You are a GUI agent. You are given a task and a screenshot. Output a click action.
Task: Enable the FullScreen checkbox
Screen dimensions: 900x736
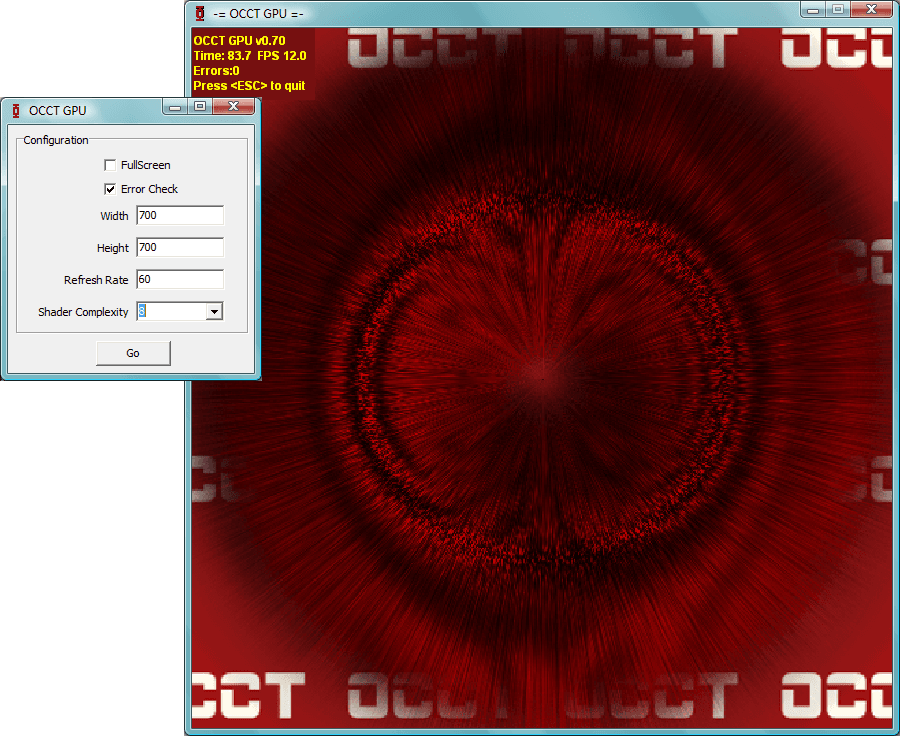point(110,165)
